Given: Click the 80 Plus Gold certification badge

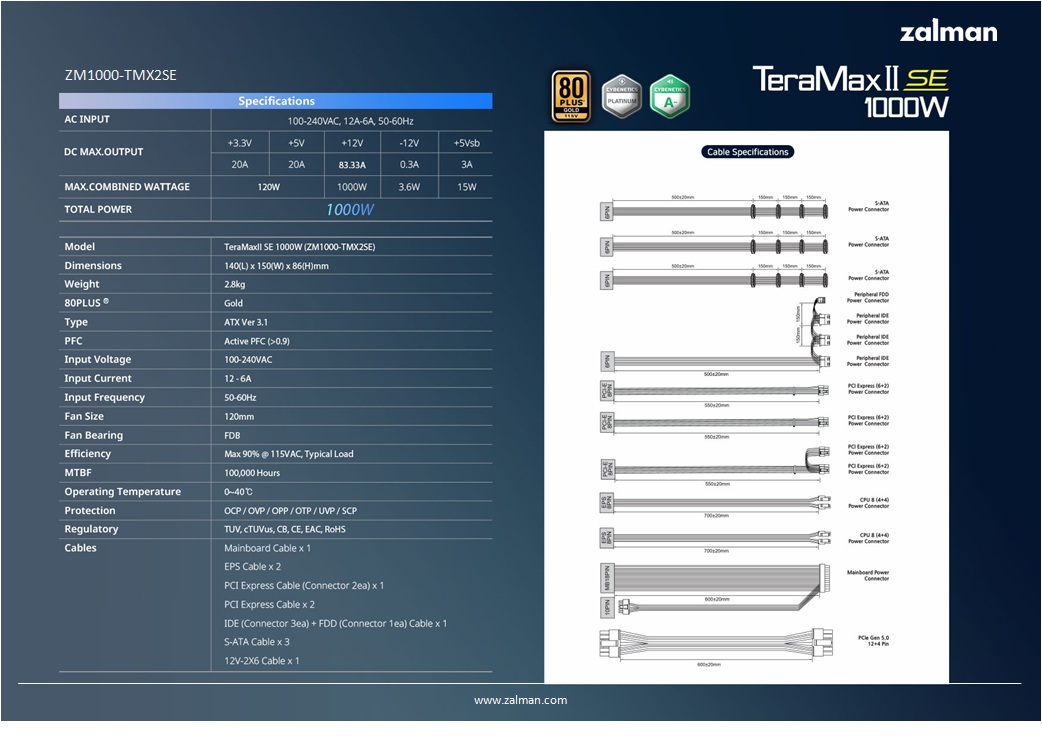Looking at the screenshot, I should [x=571, y=96].
